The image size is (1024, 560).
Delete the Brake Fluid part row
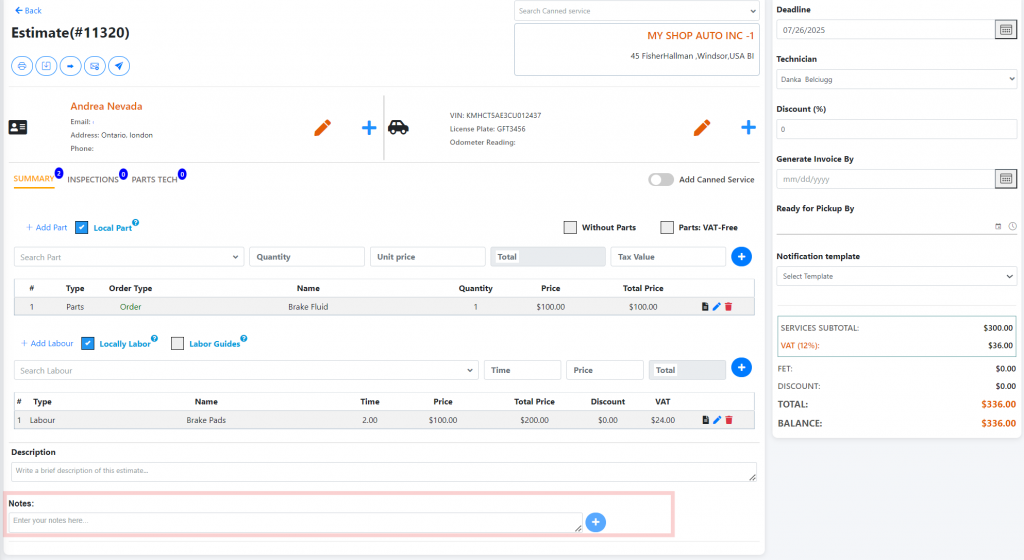pyautogui.click(x=729, y=307)
